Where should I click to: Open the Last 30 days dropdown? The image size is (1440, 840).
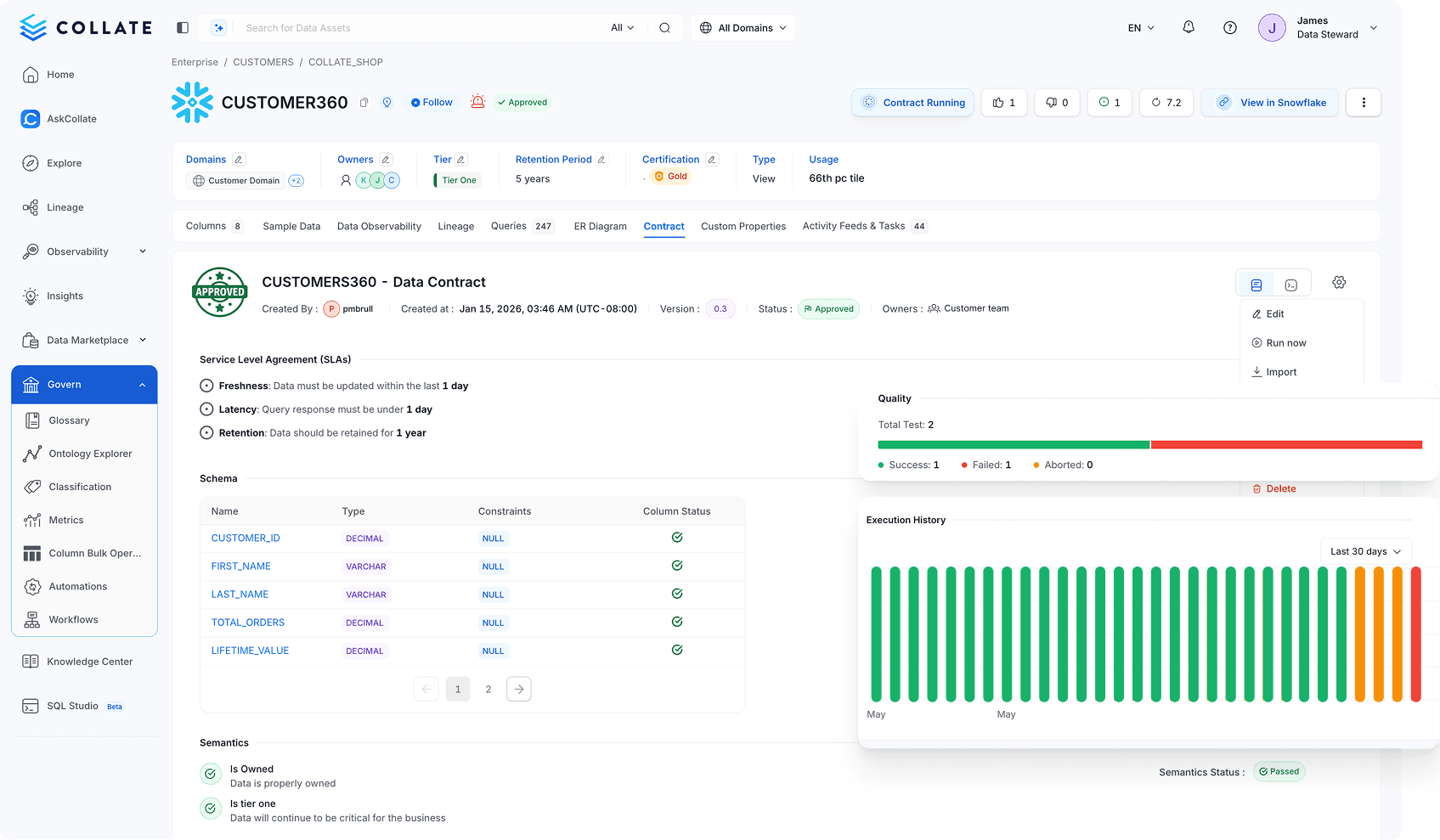point(1365,551)
